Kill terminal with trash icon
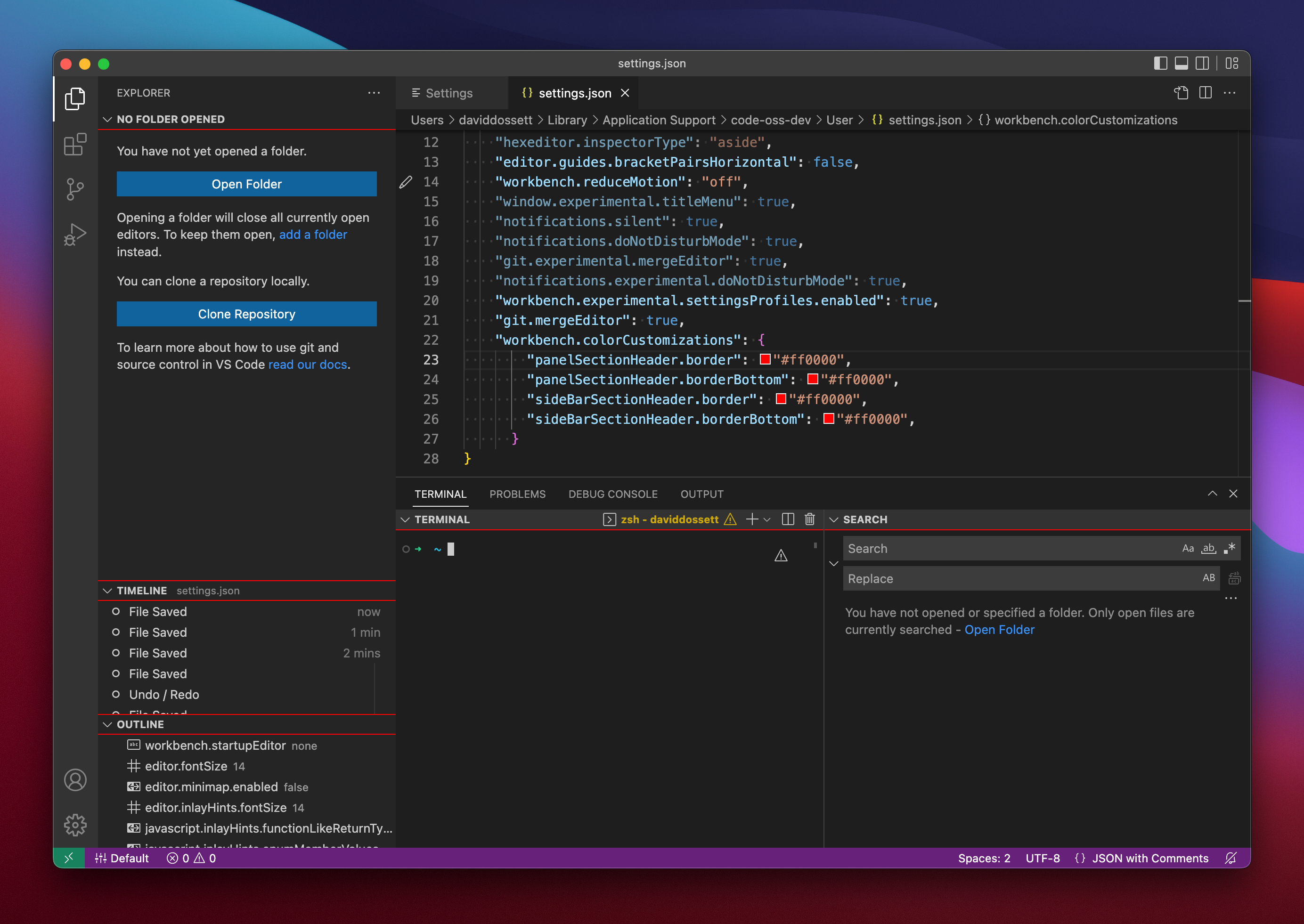Screen dimensions: 1304x924 (809, 519)
